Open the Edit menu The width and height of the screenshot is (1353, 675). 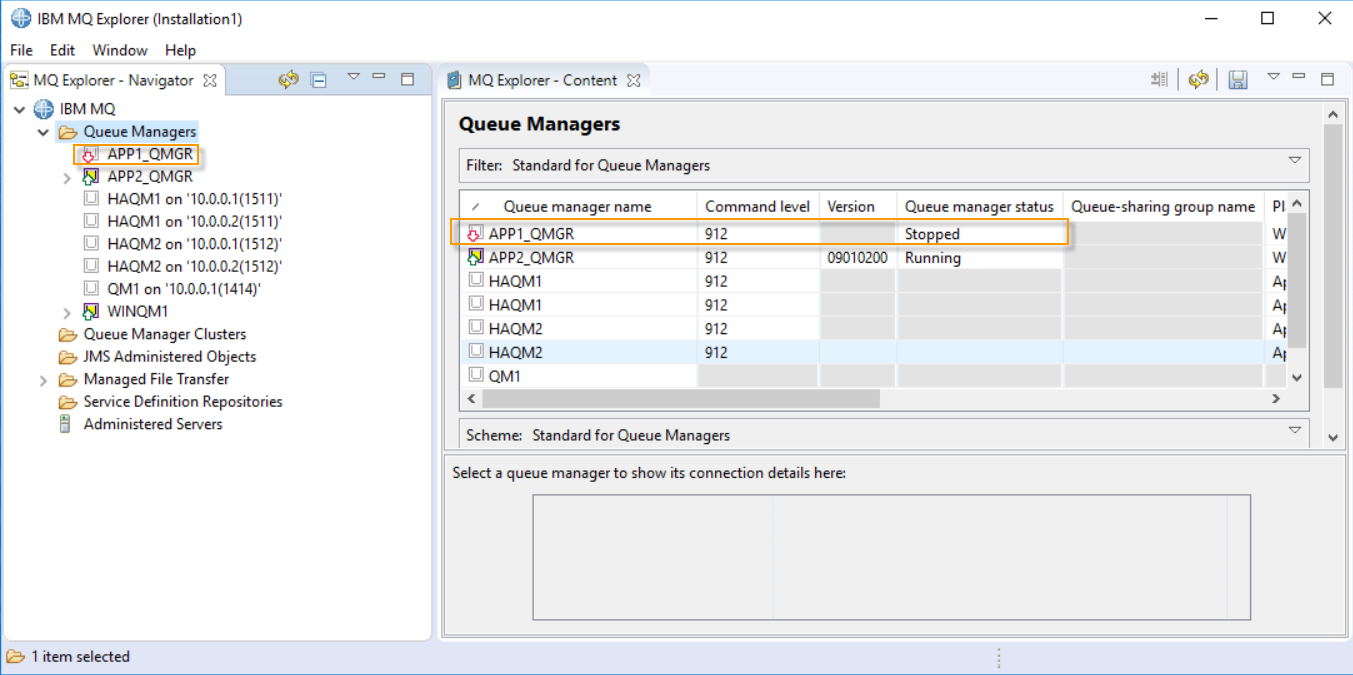[x=62, y=50]
